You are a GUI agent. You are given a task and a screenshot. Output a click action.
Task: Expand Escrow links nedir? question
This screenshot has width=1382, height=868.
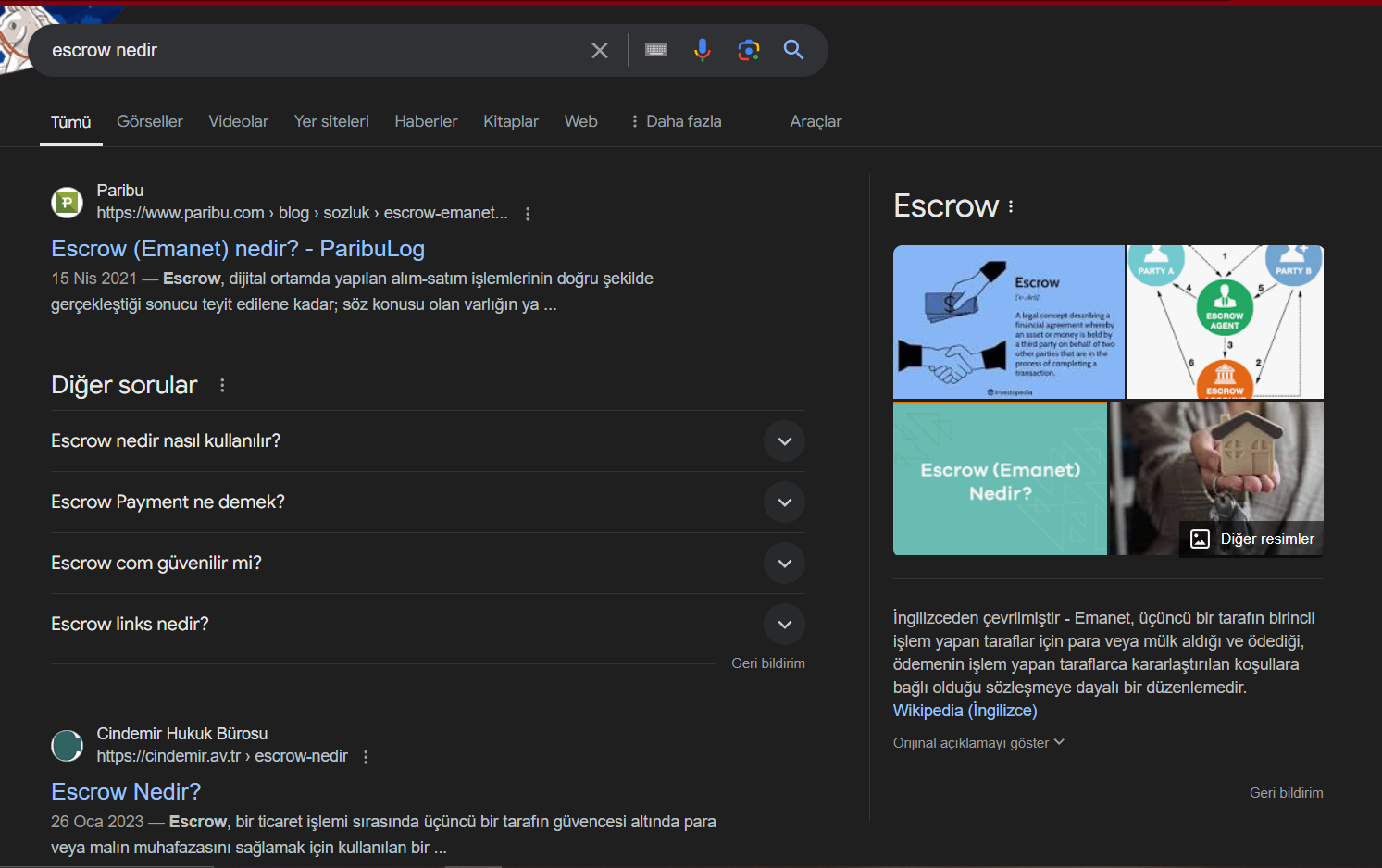(x=428, y=625)
